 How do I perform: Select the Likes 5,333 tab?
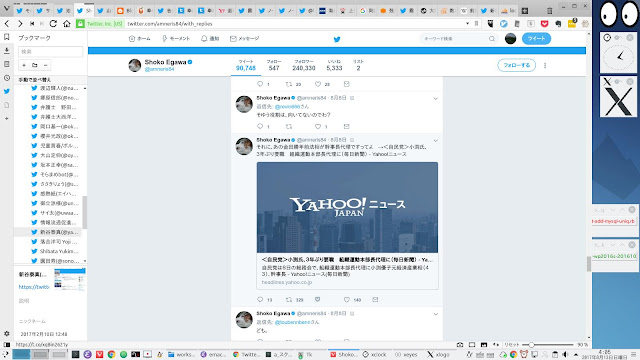tap(334, 65)
